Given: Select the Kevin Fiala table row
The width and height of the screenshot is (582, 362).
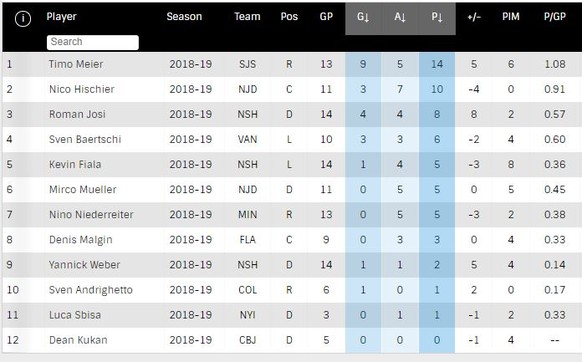Looking at the screenshot, I should (292, 164).
